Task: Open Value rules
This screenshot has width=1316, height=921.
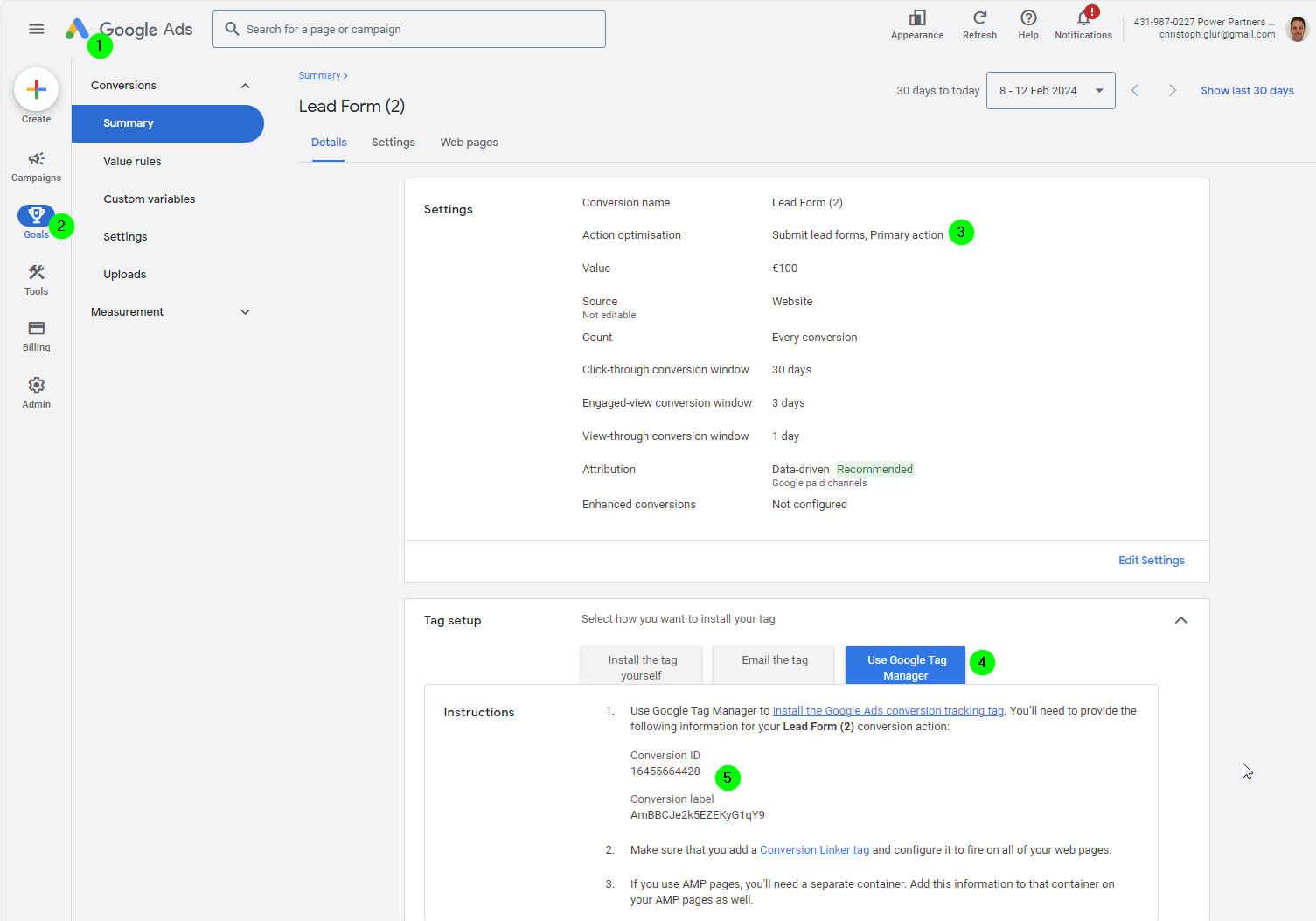Action: pyautogui.click(x=132, y=162)
